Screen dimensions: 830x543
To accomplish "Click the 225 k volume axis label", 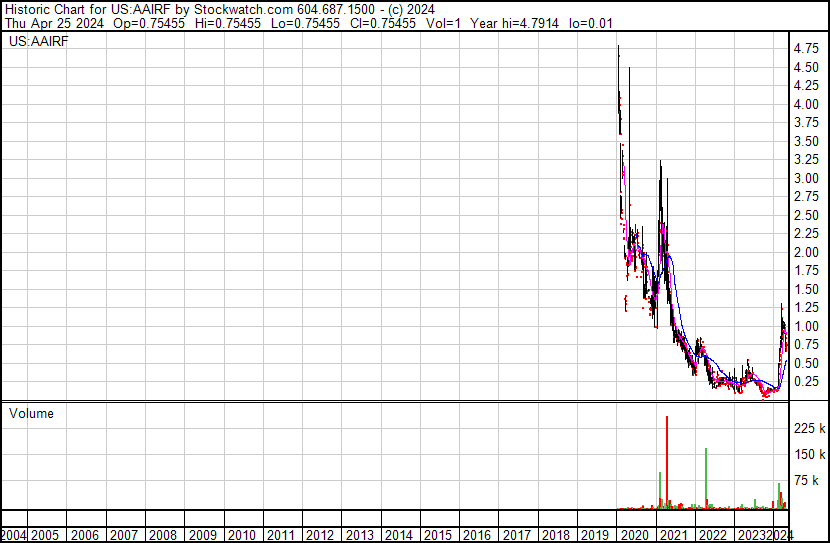I will point(808,428).
